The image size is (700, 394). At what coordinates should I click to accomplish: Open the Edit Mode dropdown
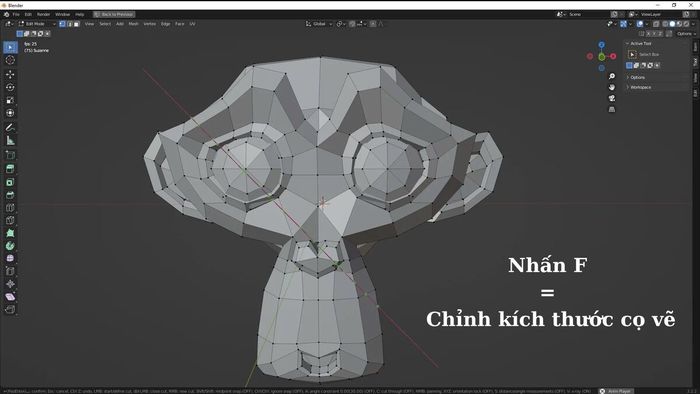[37, 24]
